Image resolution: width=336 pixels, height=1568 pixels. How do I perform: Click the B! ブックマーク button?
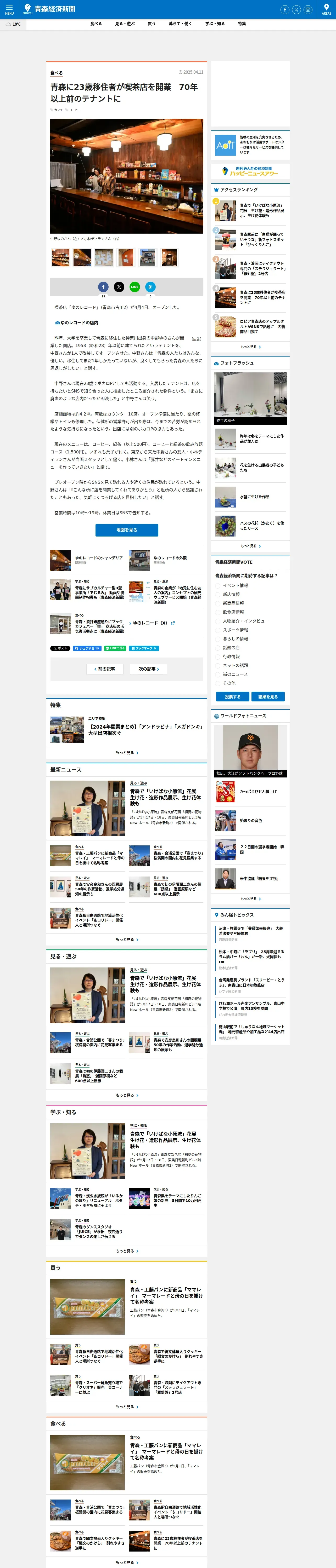coord(144,649)
